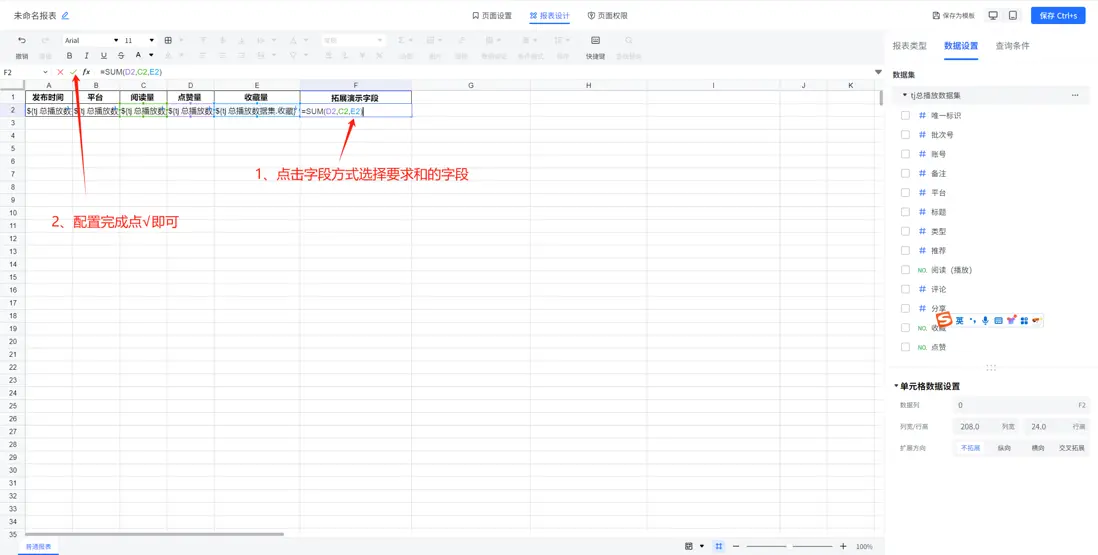Open the font size 11 dropdown
Image resolution: width=1098 pixels, height=555 pixels.
pos(139,41)
